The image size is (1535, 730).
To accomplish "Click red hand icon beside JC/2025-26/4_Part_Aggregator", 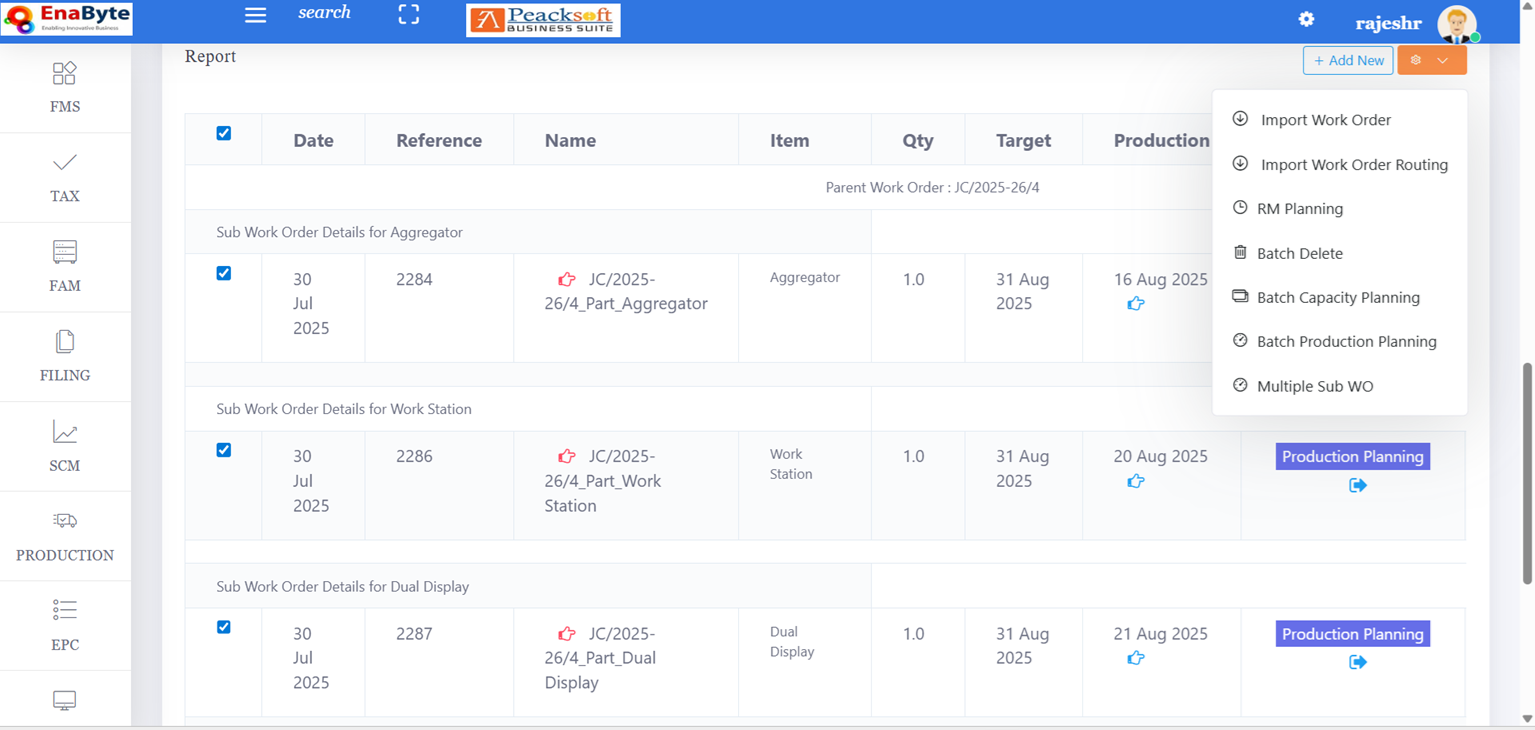I will point(567,279).
